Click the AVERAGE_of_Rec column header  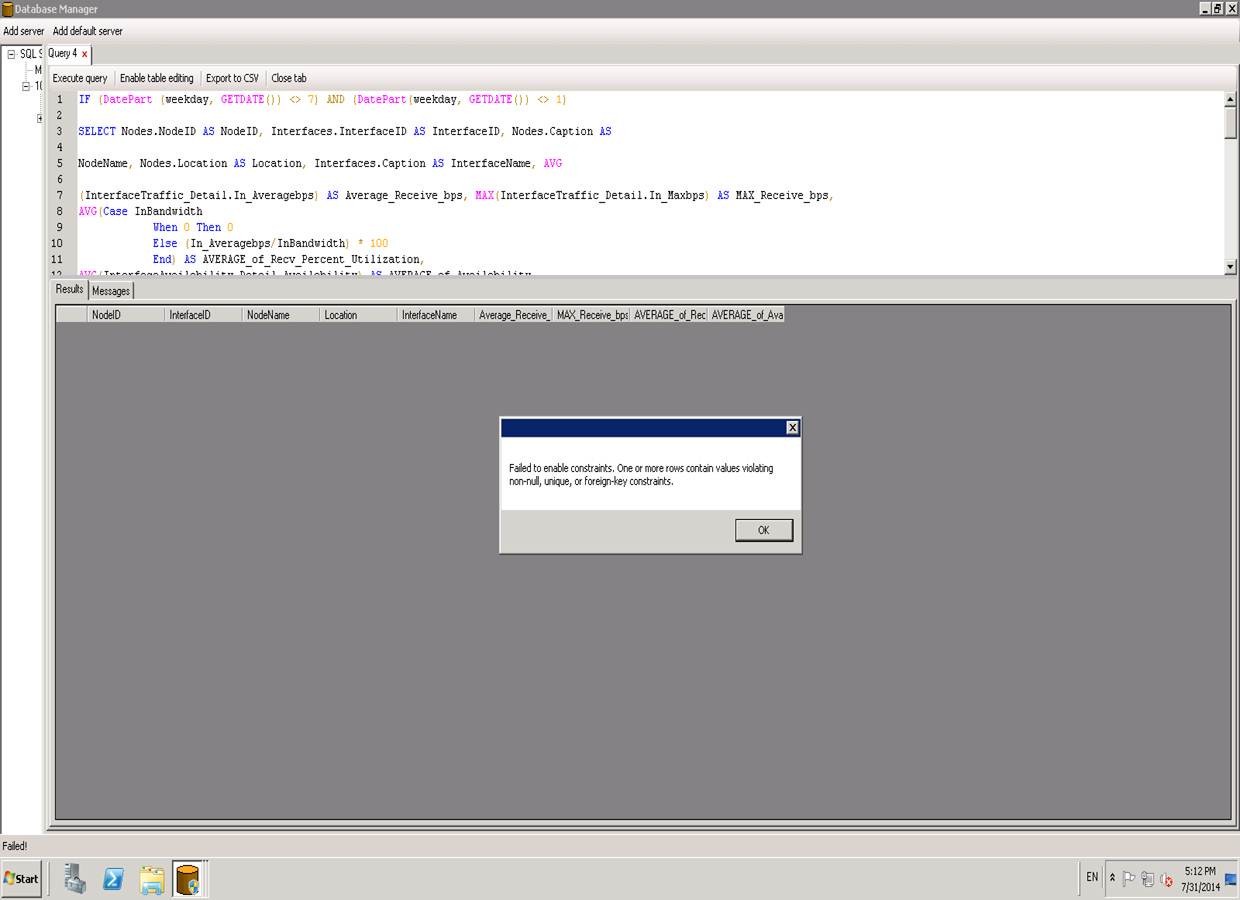pyautogui.click(x=669, y=314)
